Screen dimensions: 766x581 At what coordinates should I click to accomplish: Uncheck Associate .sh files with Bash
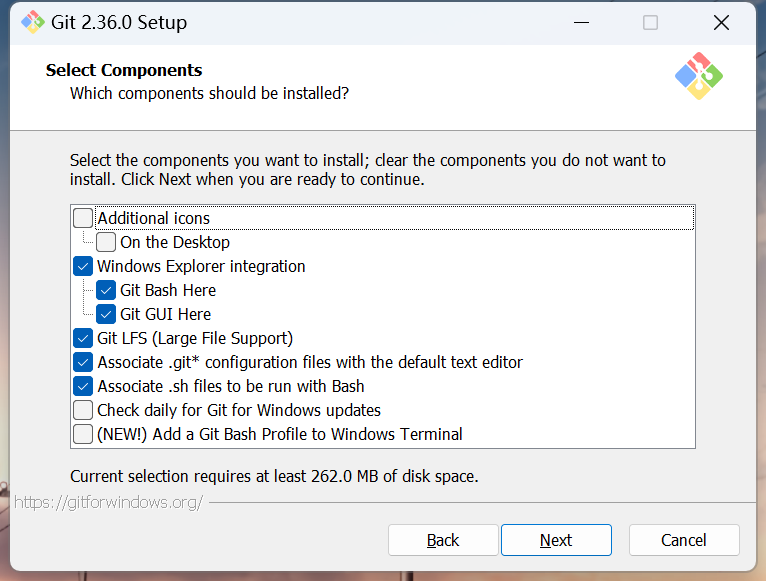(x=83, y=386)
